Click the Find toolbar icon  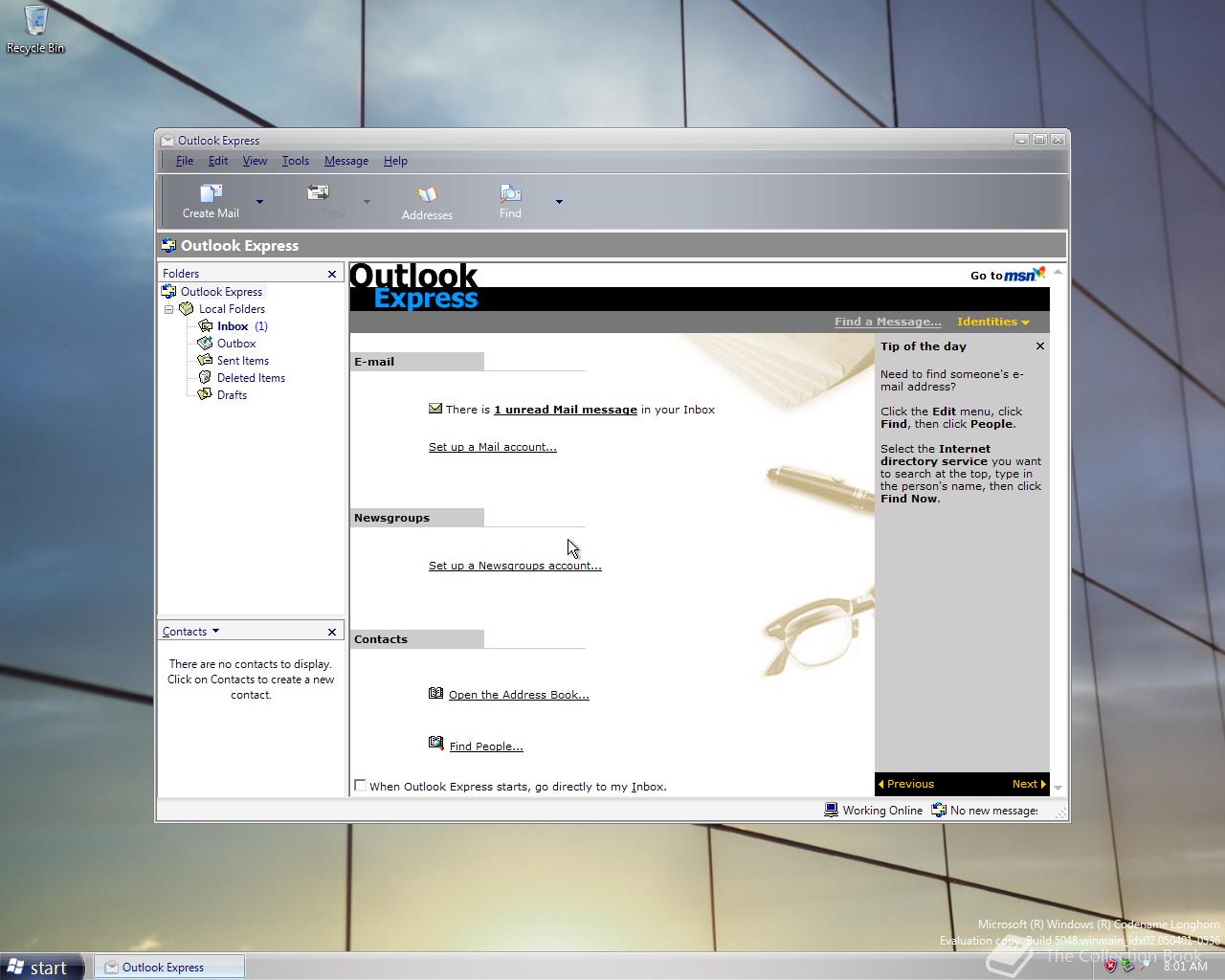[x=510, y=193]
